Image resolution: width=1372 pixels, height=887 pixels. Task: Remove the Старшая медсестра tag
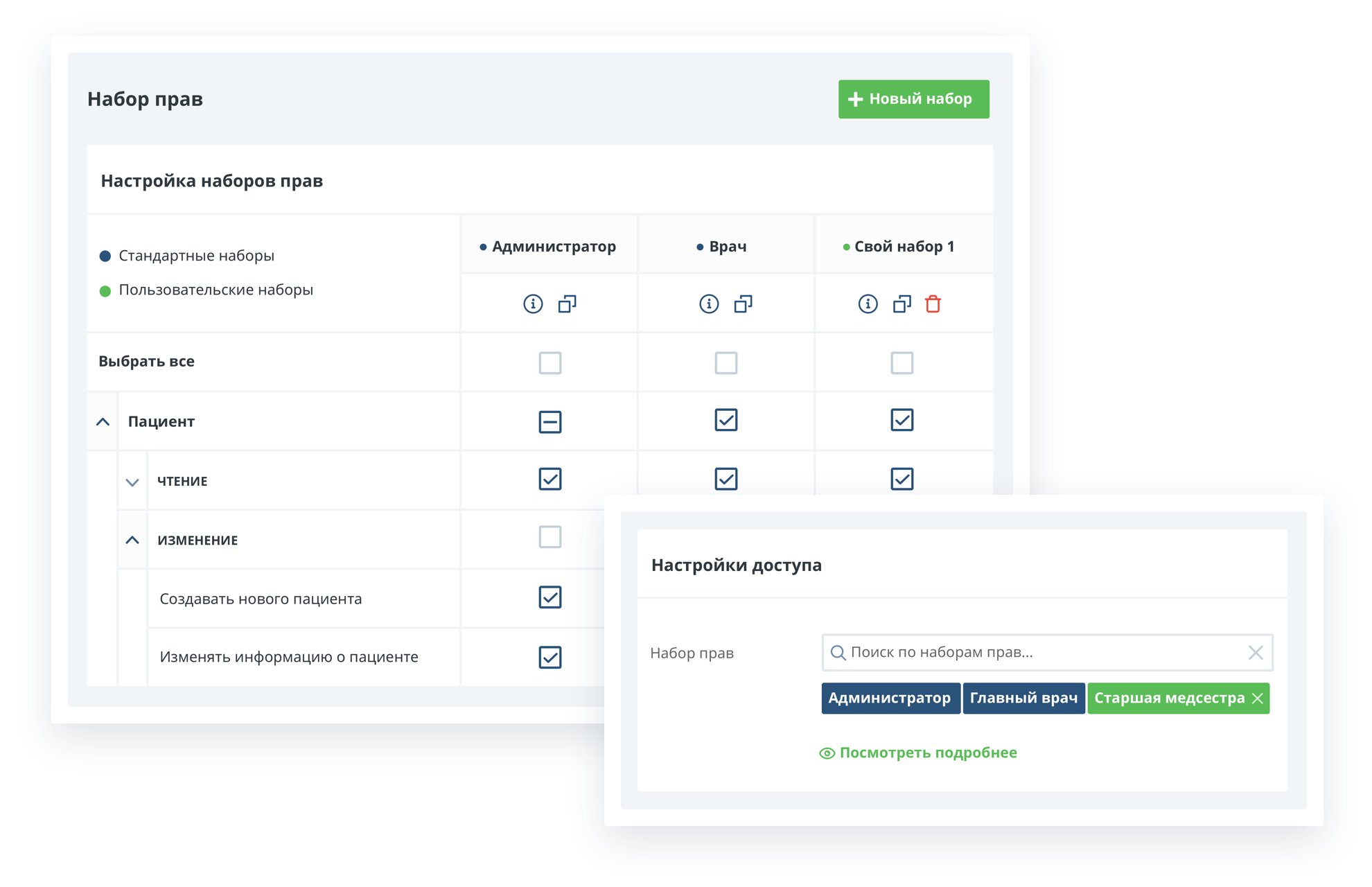pyautogui.click(x=1257, y=699)
